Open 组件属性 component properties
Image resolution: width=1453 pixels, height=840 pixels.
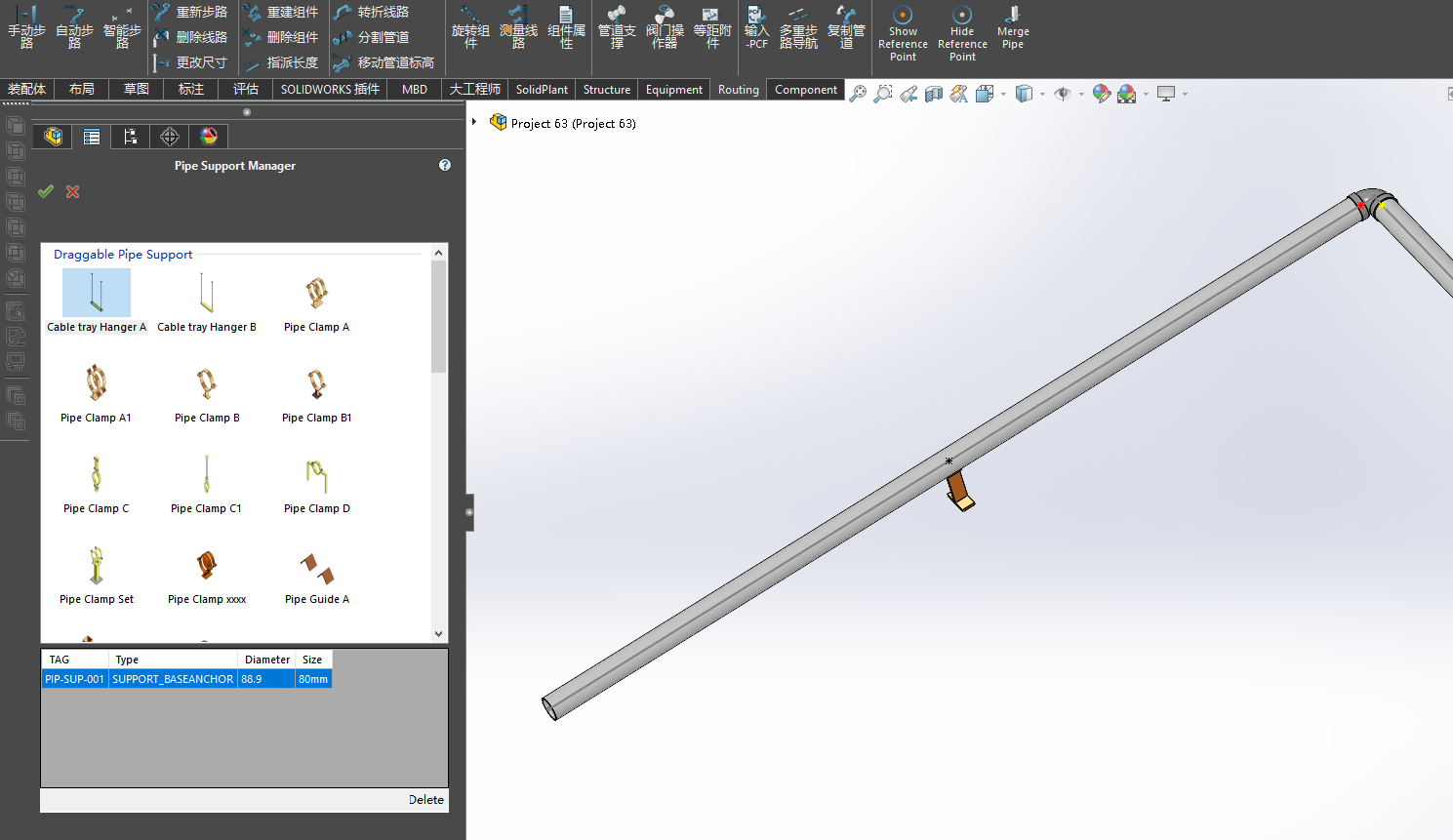coord(566,27)
